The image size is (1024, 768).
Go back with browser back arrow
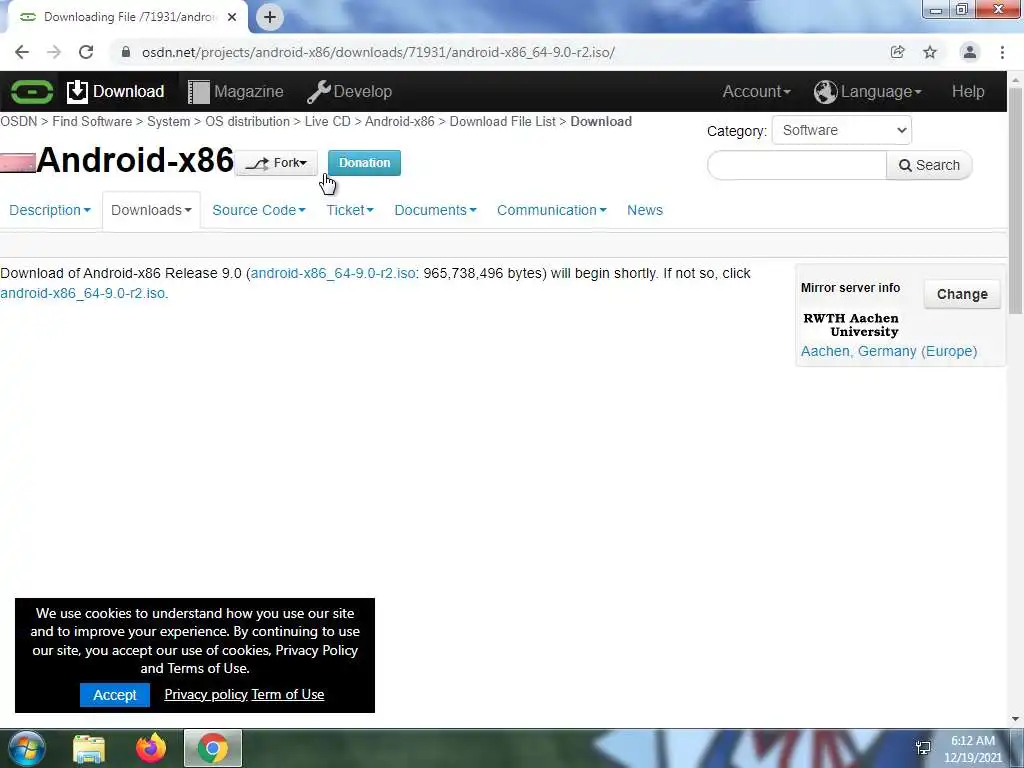[22, 52]
